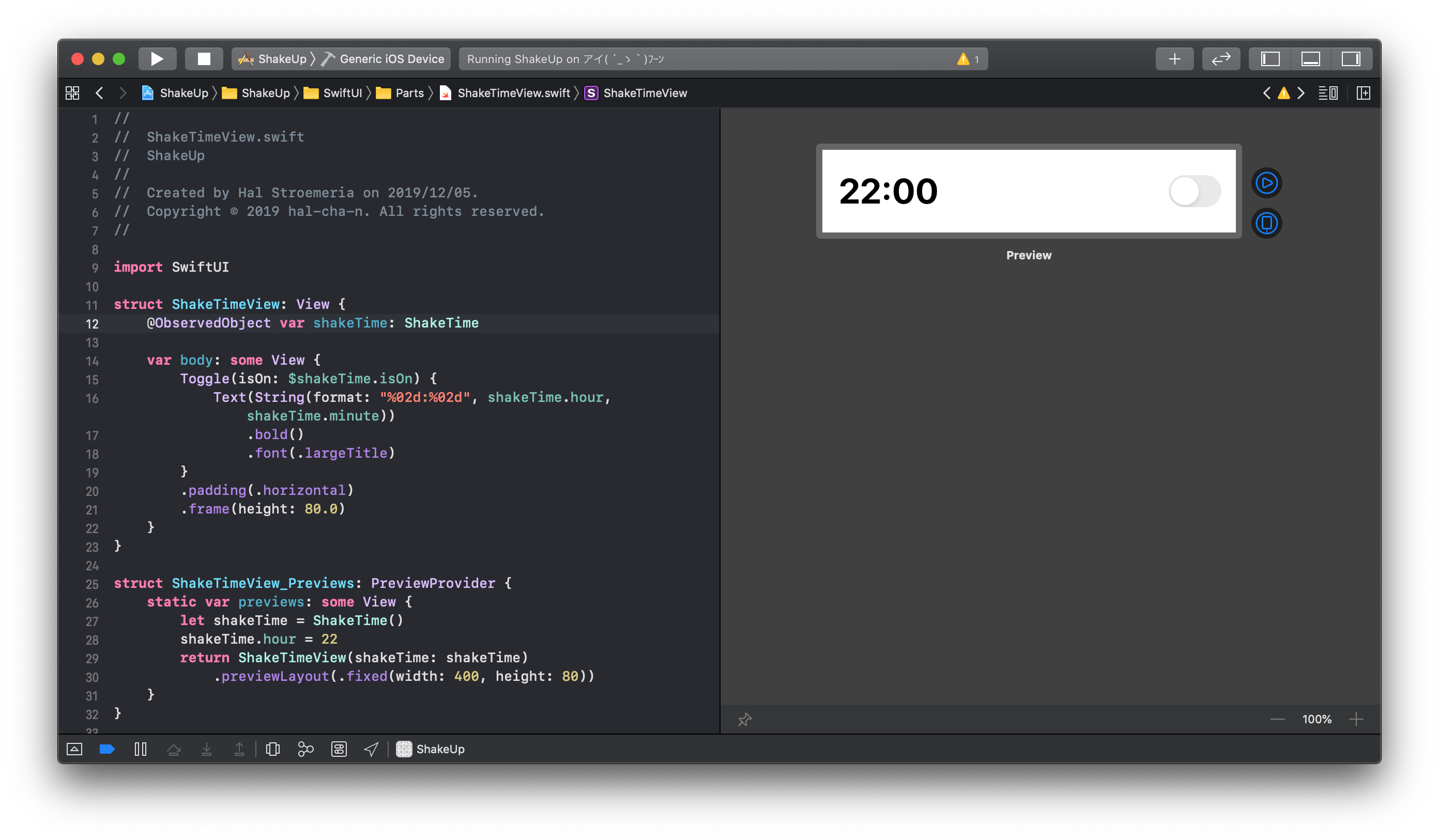Viewport: 1439px width, 840px height.
Task: Click the 100% zoom level
Action: pos(1316,719)
